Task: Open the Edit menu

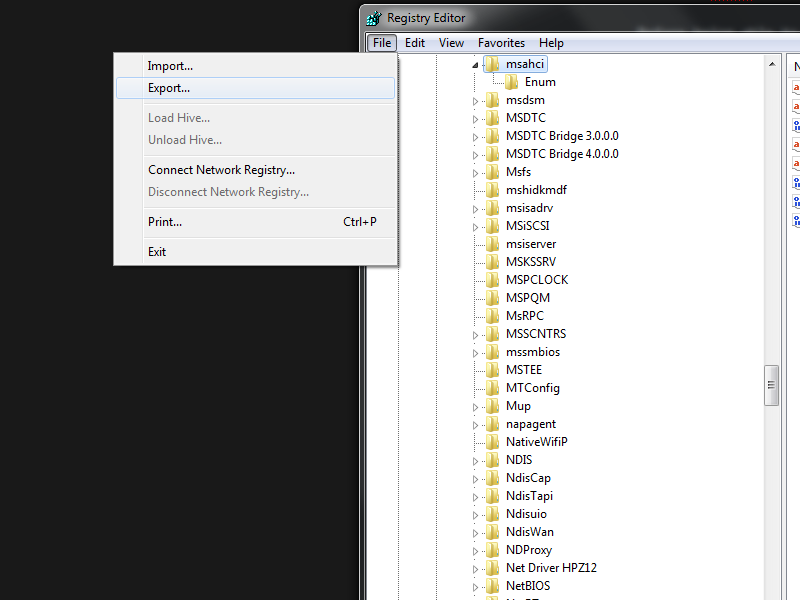Action: tap(415, 43)
